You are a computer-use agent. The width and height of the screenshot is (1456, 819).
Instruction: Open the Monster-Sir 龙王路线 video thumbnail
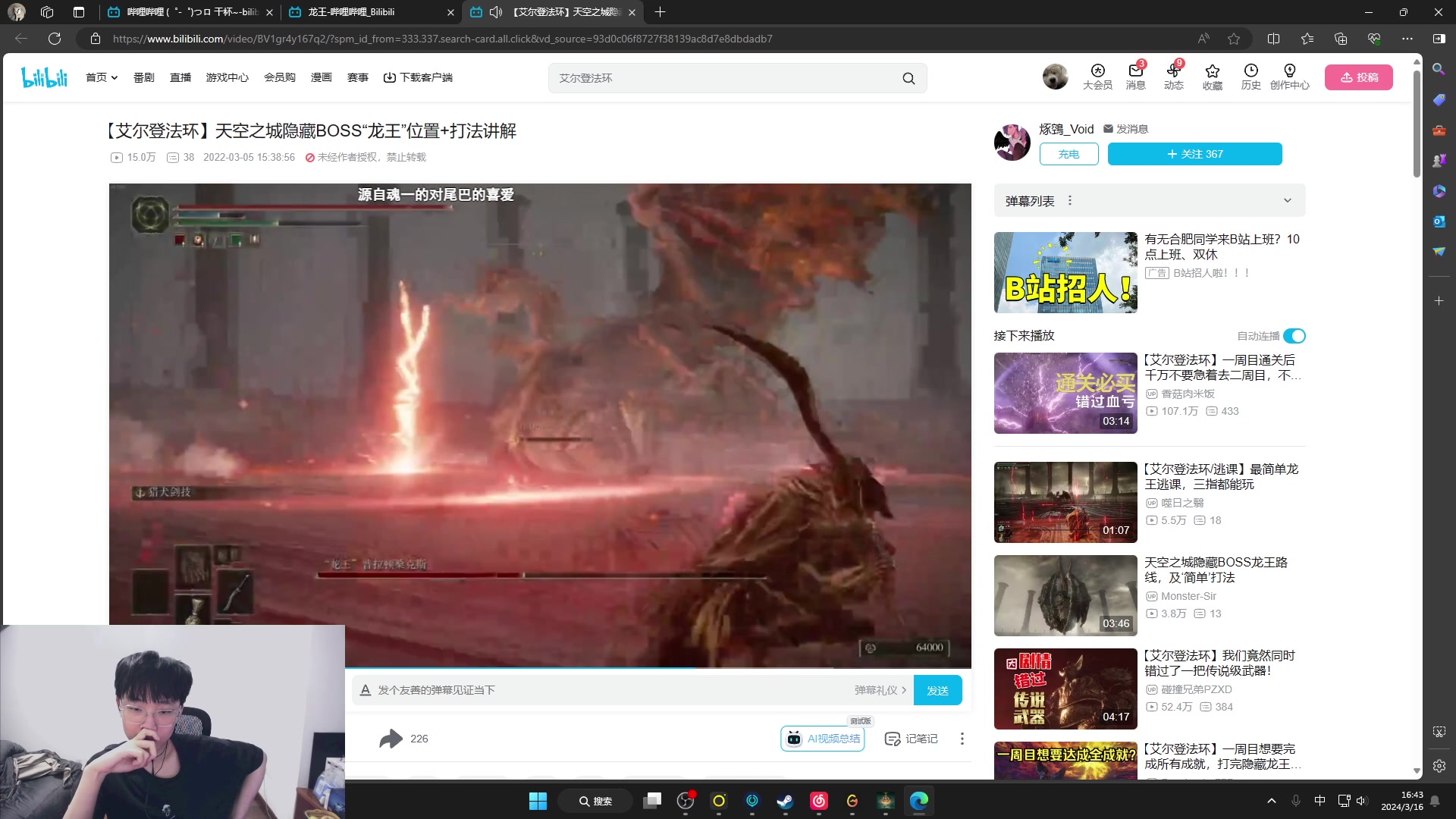[1065, 595]
